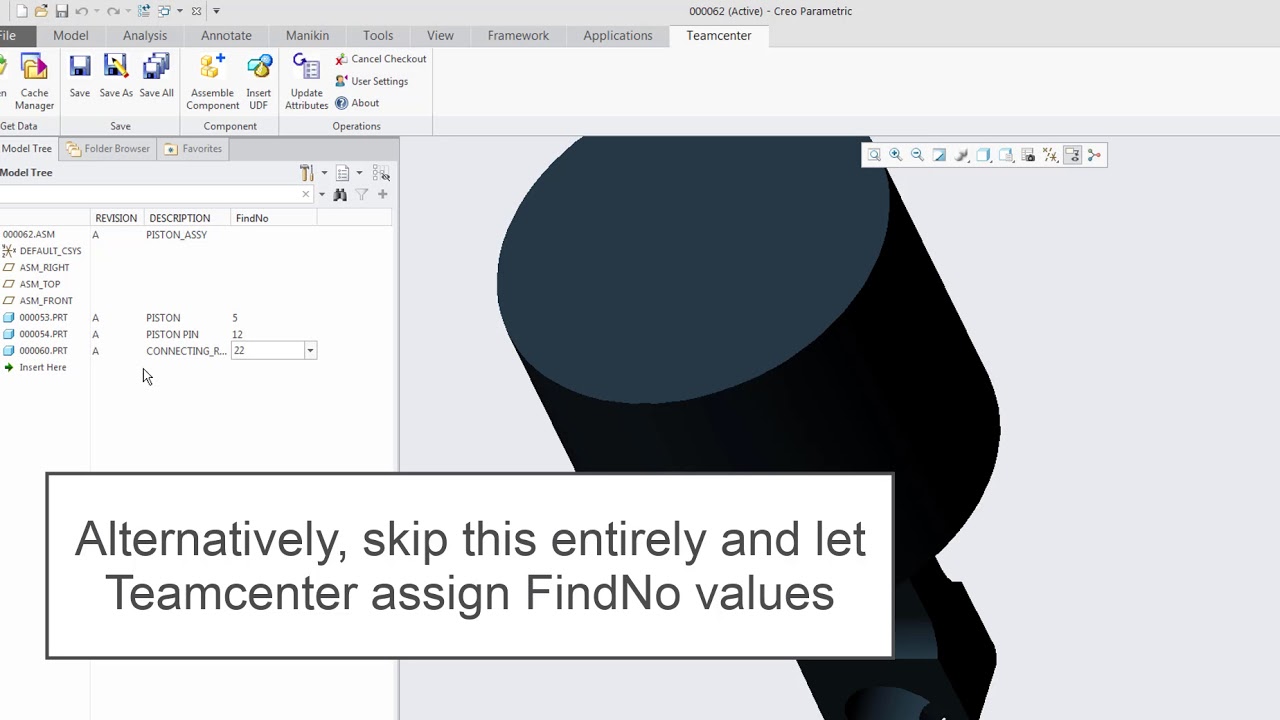
Task: Click Cancel Checkout
Action: (x=381, y=59)
